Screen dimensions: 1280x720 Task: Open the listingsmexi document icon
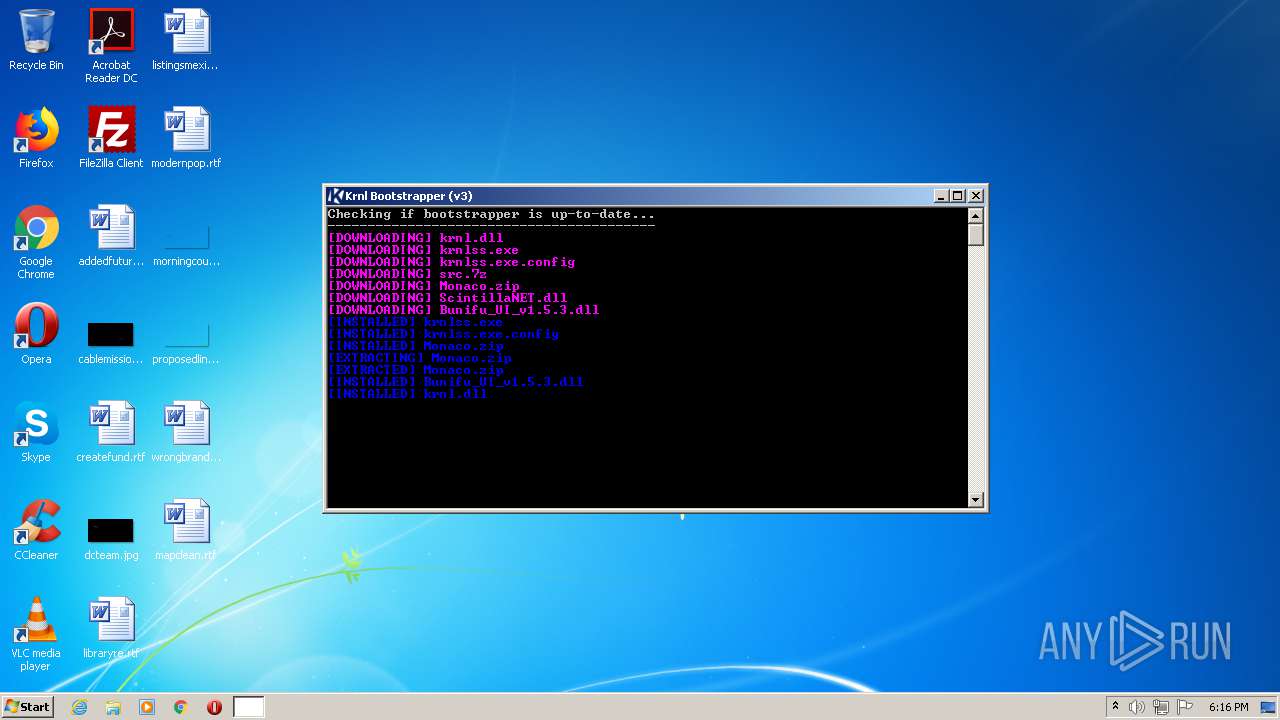pos(186,40)
